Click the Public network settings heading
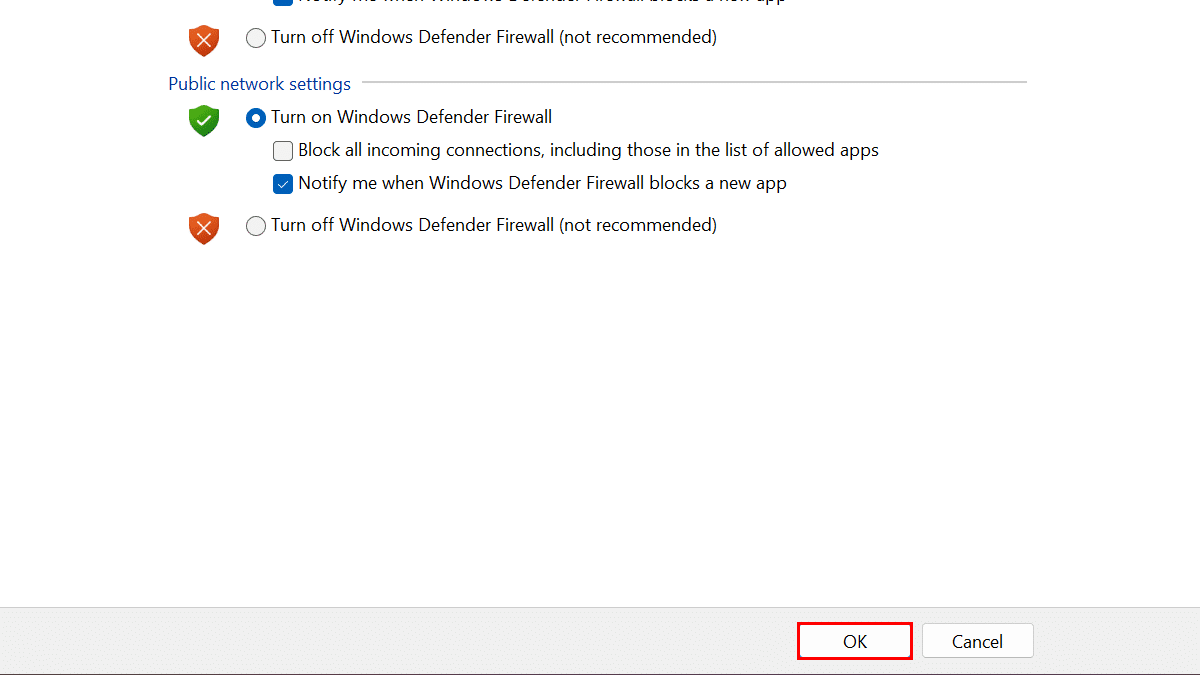This screenshot has width=1200, height=675. (259, 84)
